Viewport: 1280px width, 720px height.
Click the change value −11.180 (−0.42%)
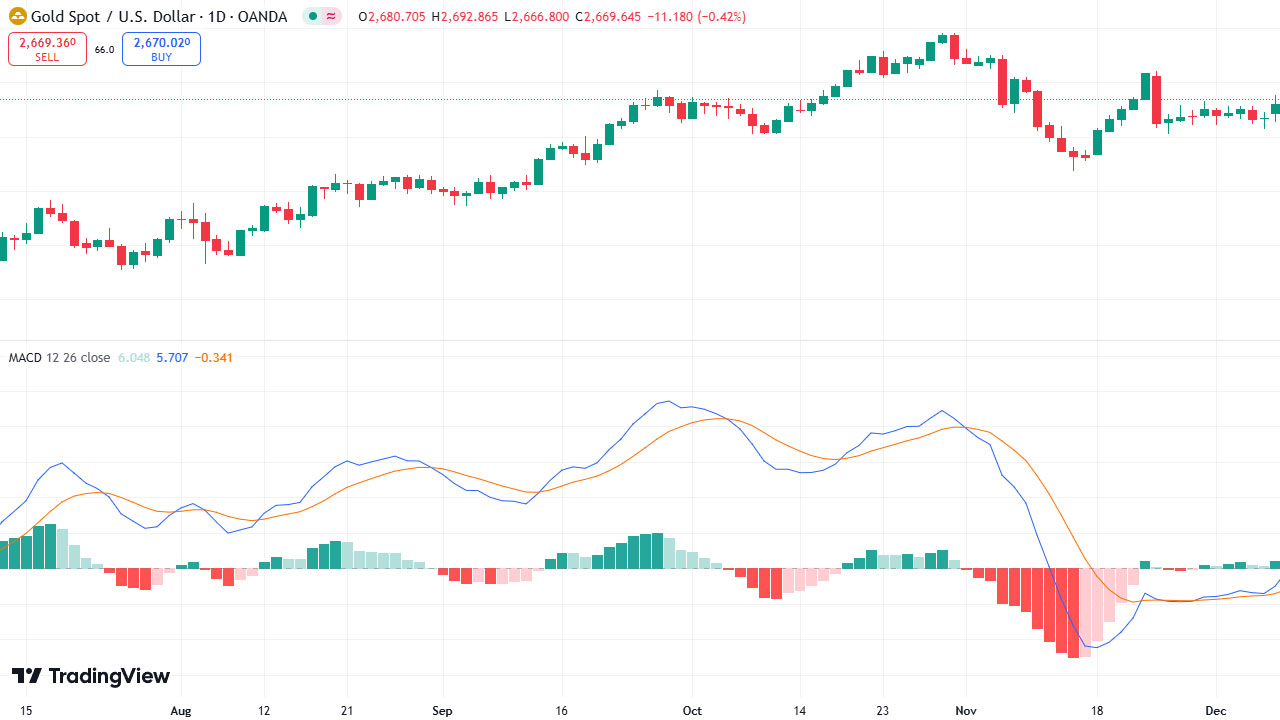tap(696, 17)
